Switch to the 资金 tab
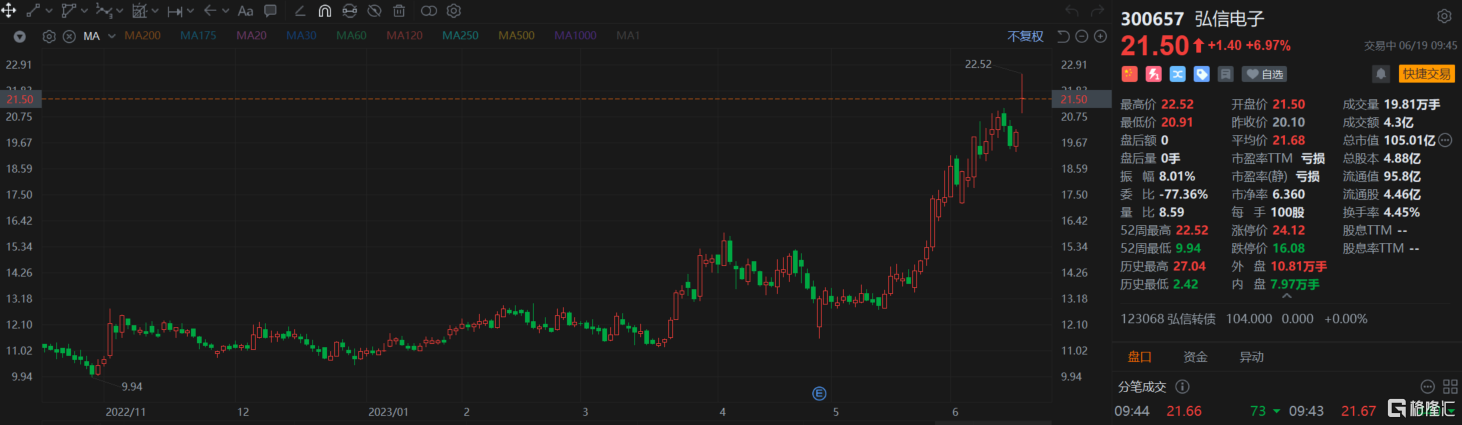 1195,357
